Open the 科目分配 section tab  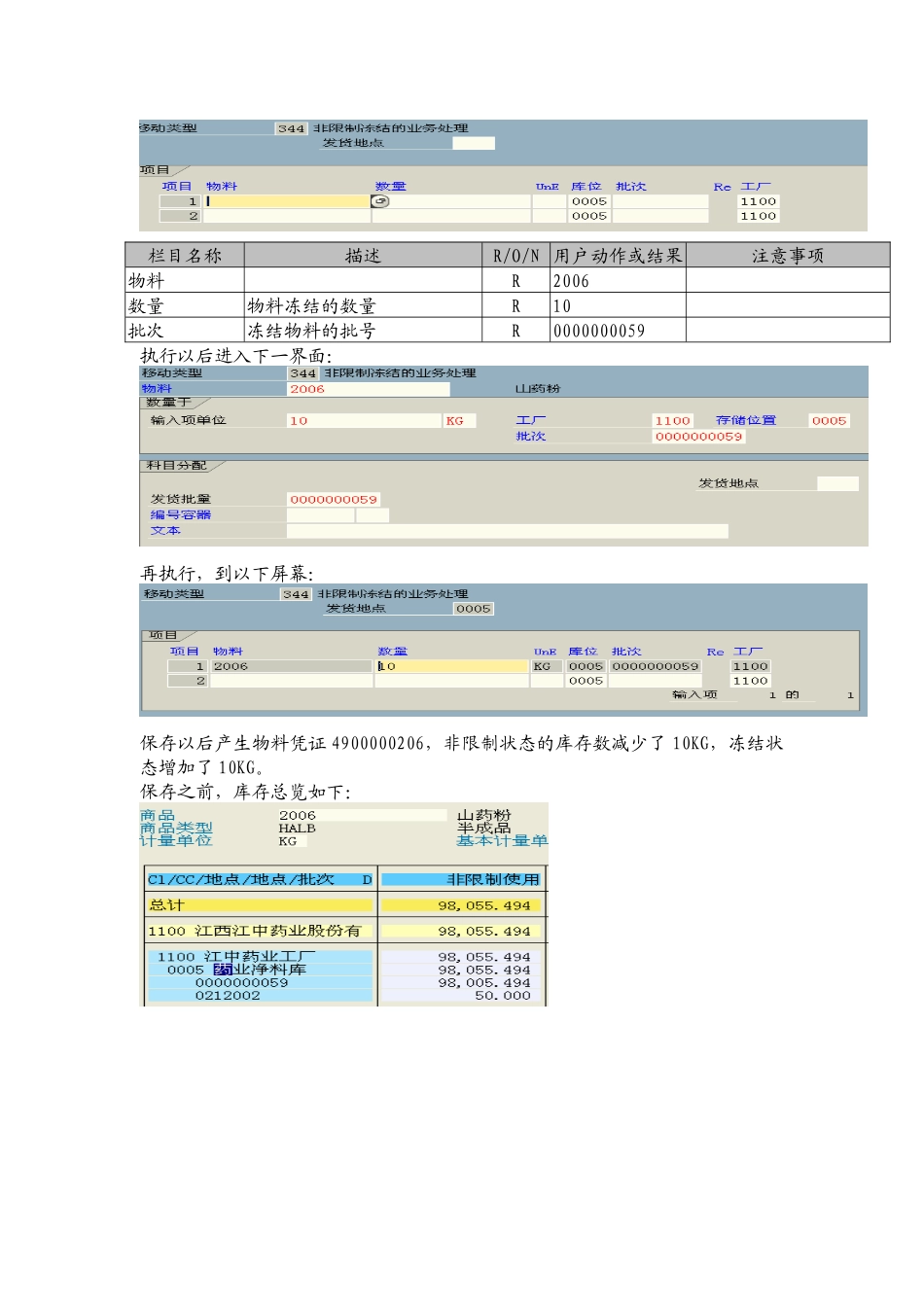177,466
